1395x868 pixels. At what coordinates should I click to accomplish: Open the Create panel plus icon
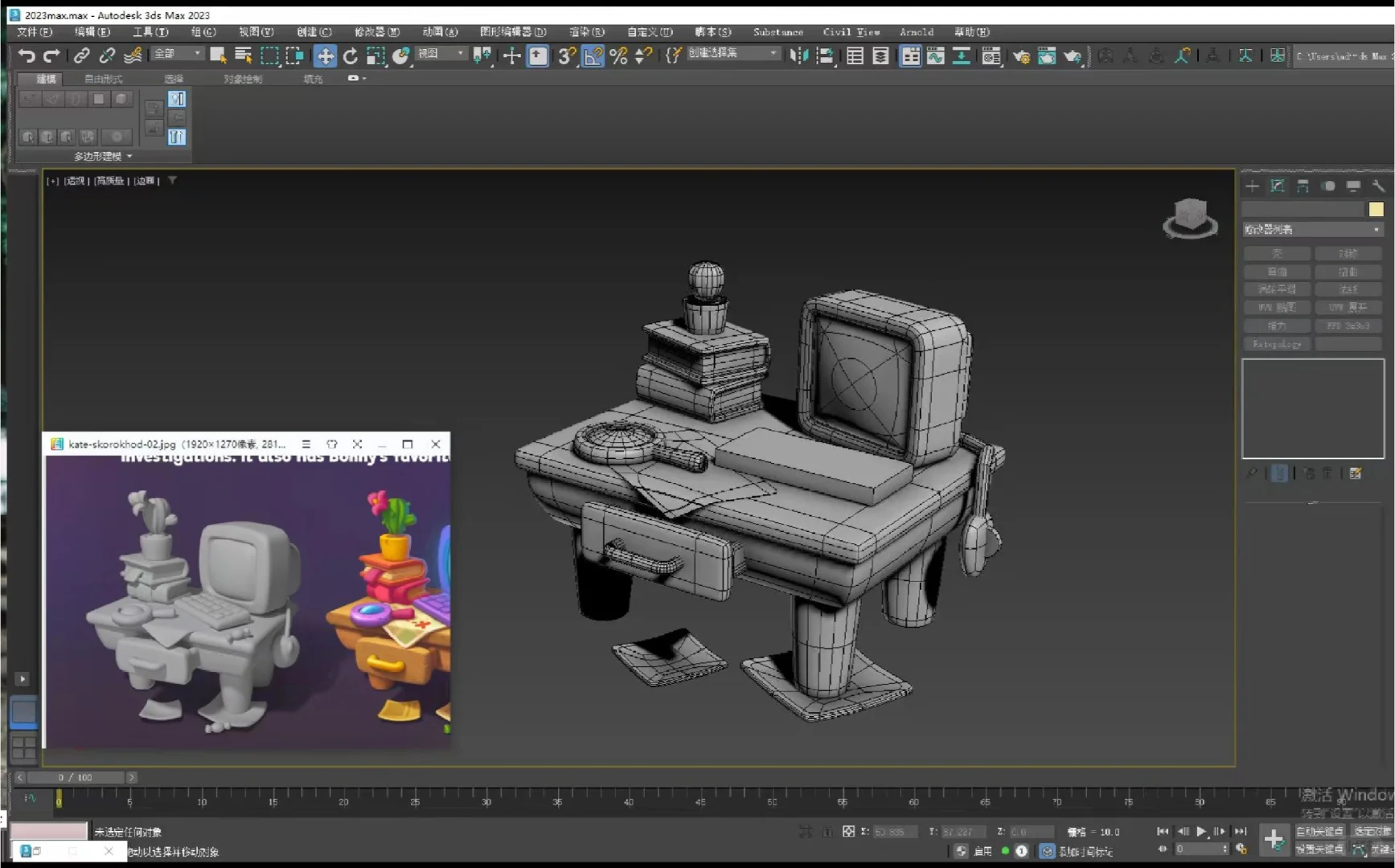[x=1252, y=186]
